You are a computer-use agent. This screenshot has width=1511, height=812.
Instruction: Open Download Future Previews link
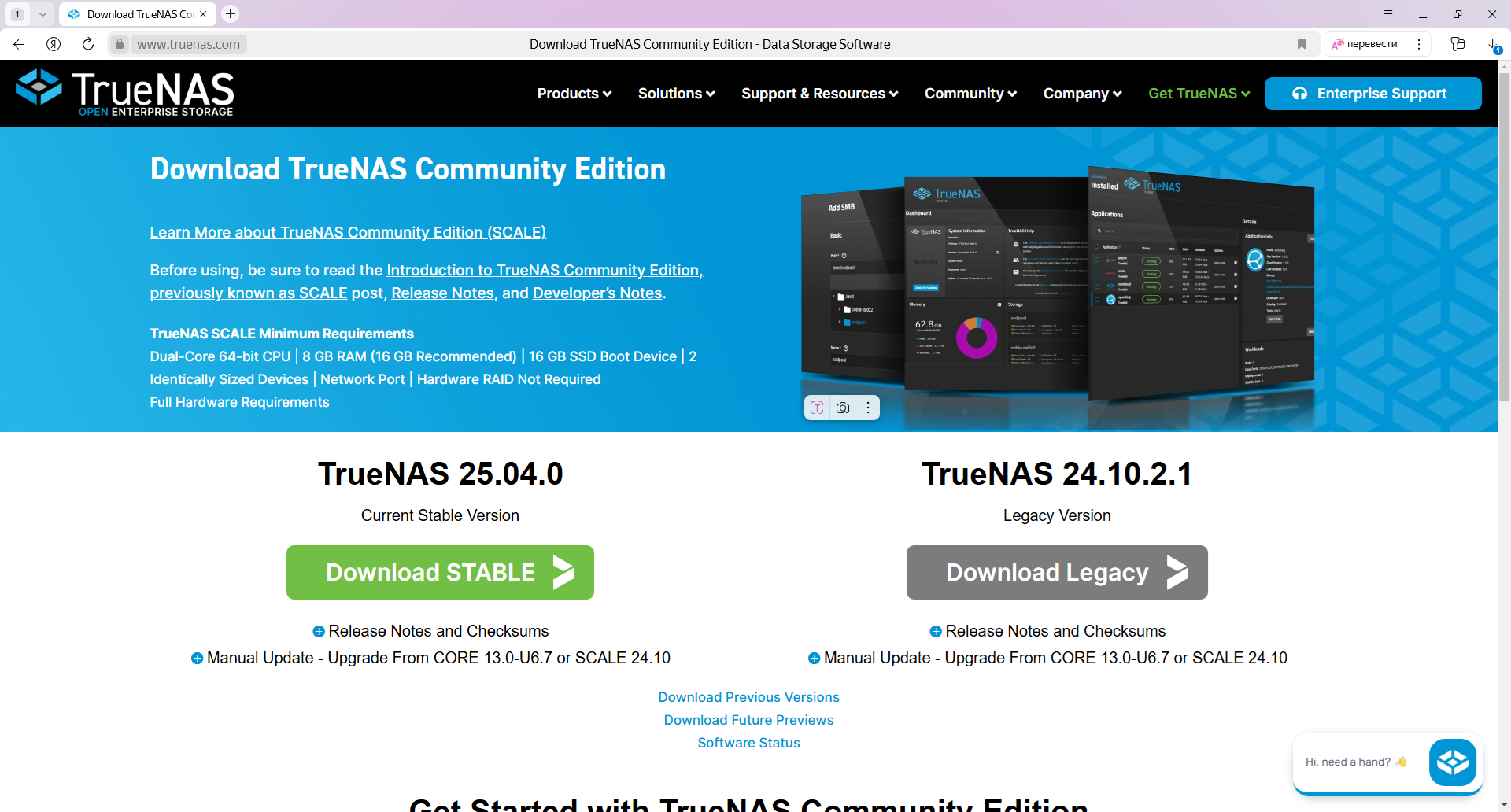749,720
